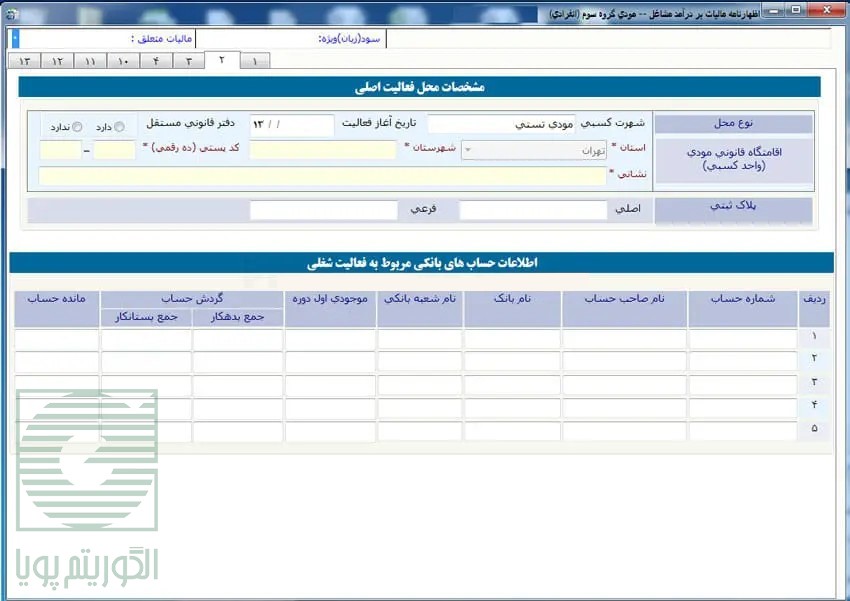Image resolution: width=850 pixels, height=601 pixels.
Task: Select the 'دارد' radio button
Action: tap(120, 127)
